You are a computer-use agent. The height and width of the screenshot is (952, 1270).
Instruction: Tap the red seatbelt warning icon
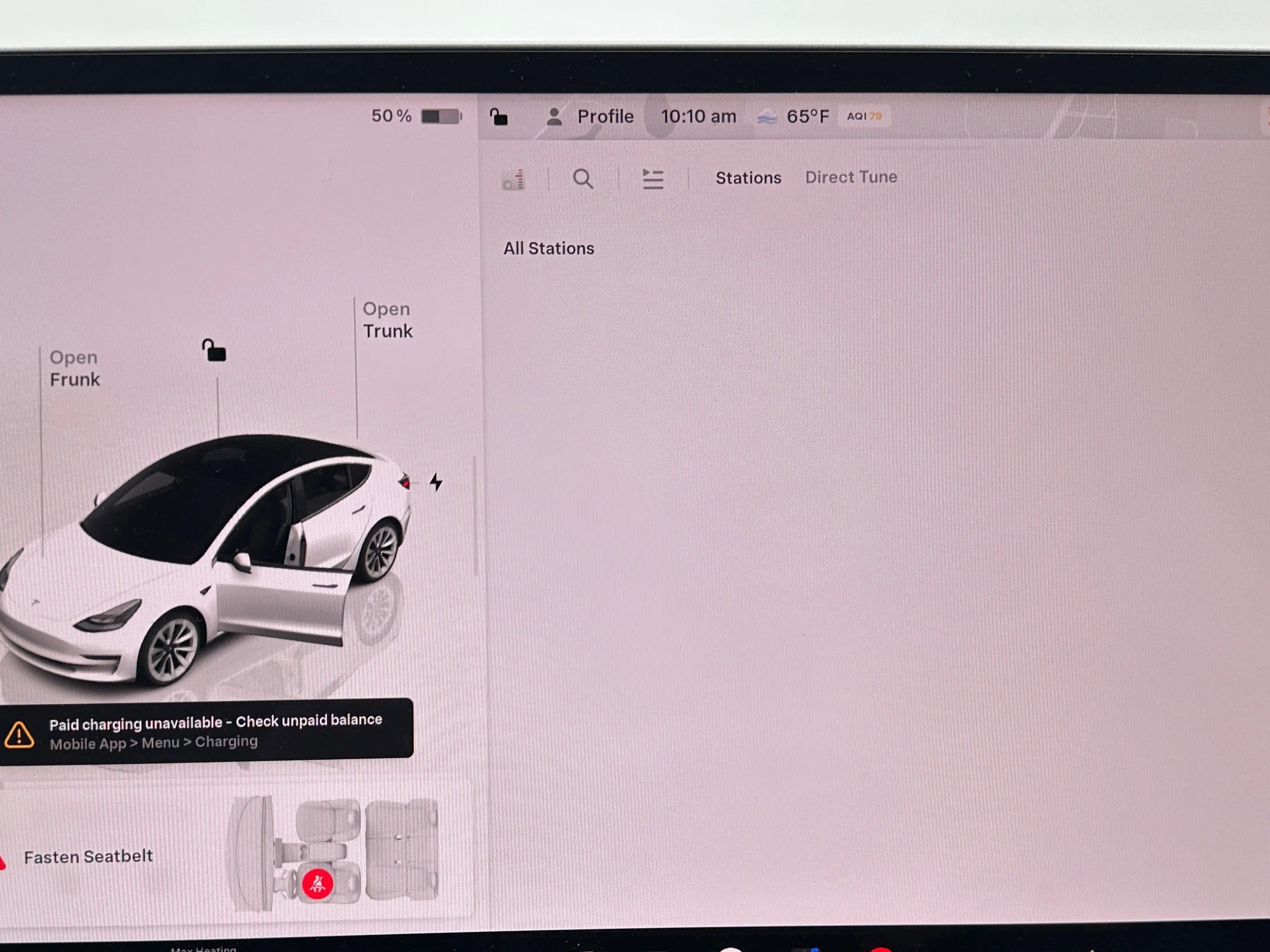click(x=317, y=883)
